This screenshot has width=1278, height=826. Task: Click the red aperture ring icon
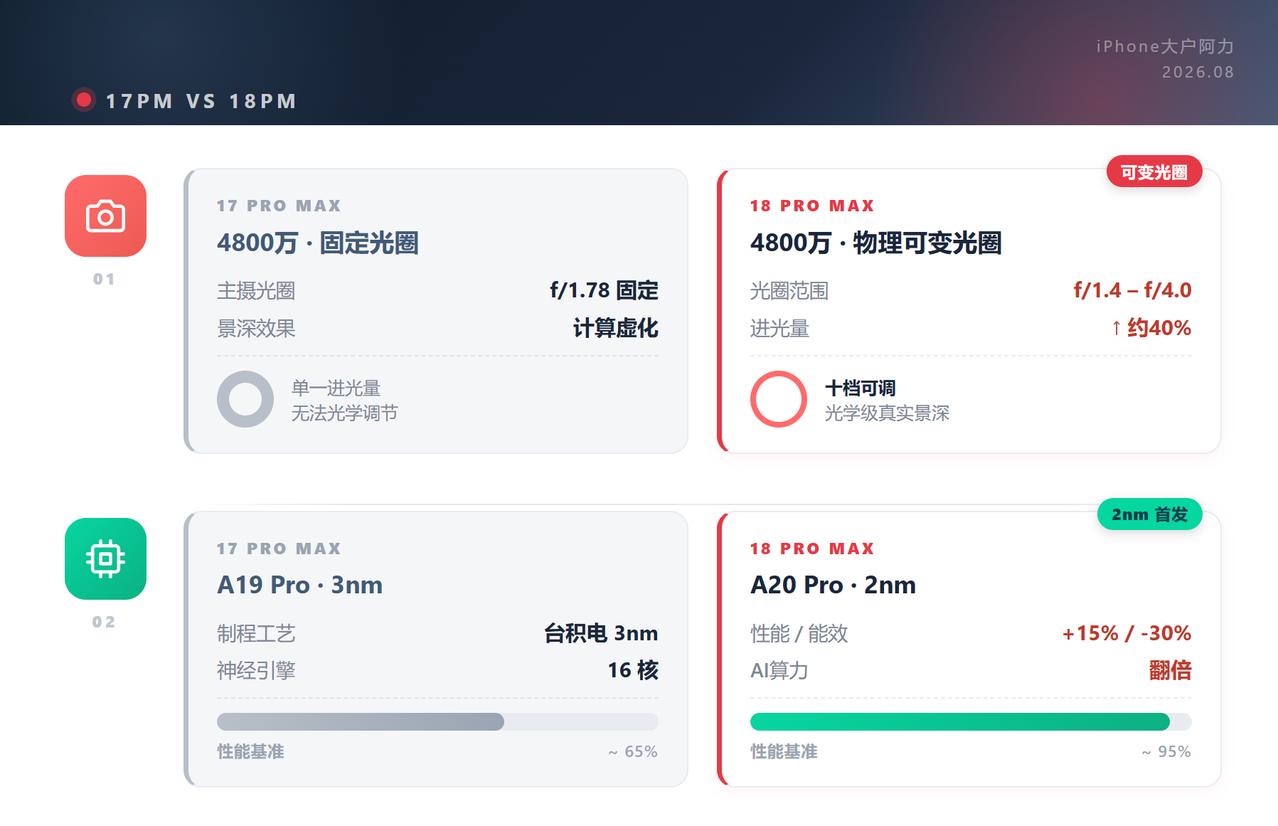(778, 399)
